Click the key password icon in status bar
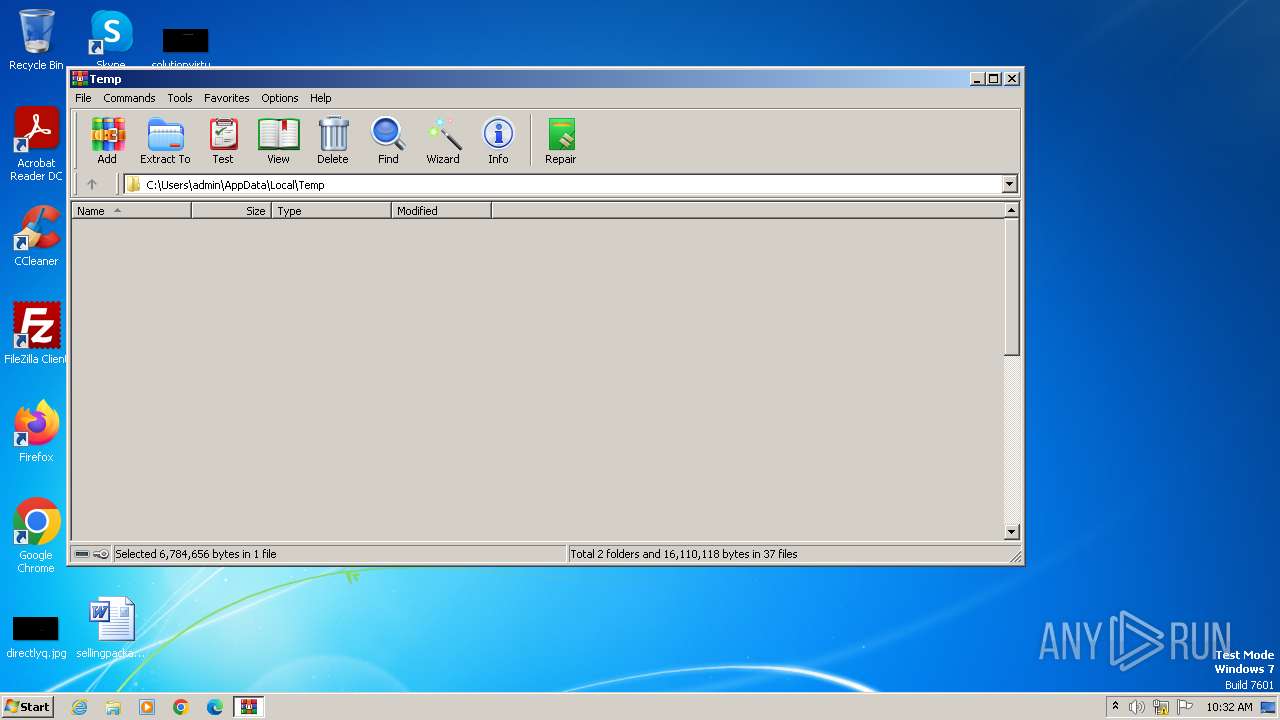 tap(101, 554)
